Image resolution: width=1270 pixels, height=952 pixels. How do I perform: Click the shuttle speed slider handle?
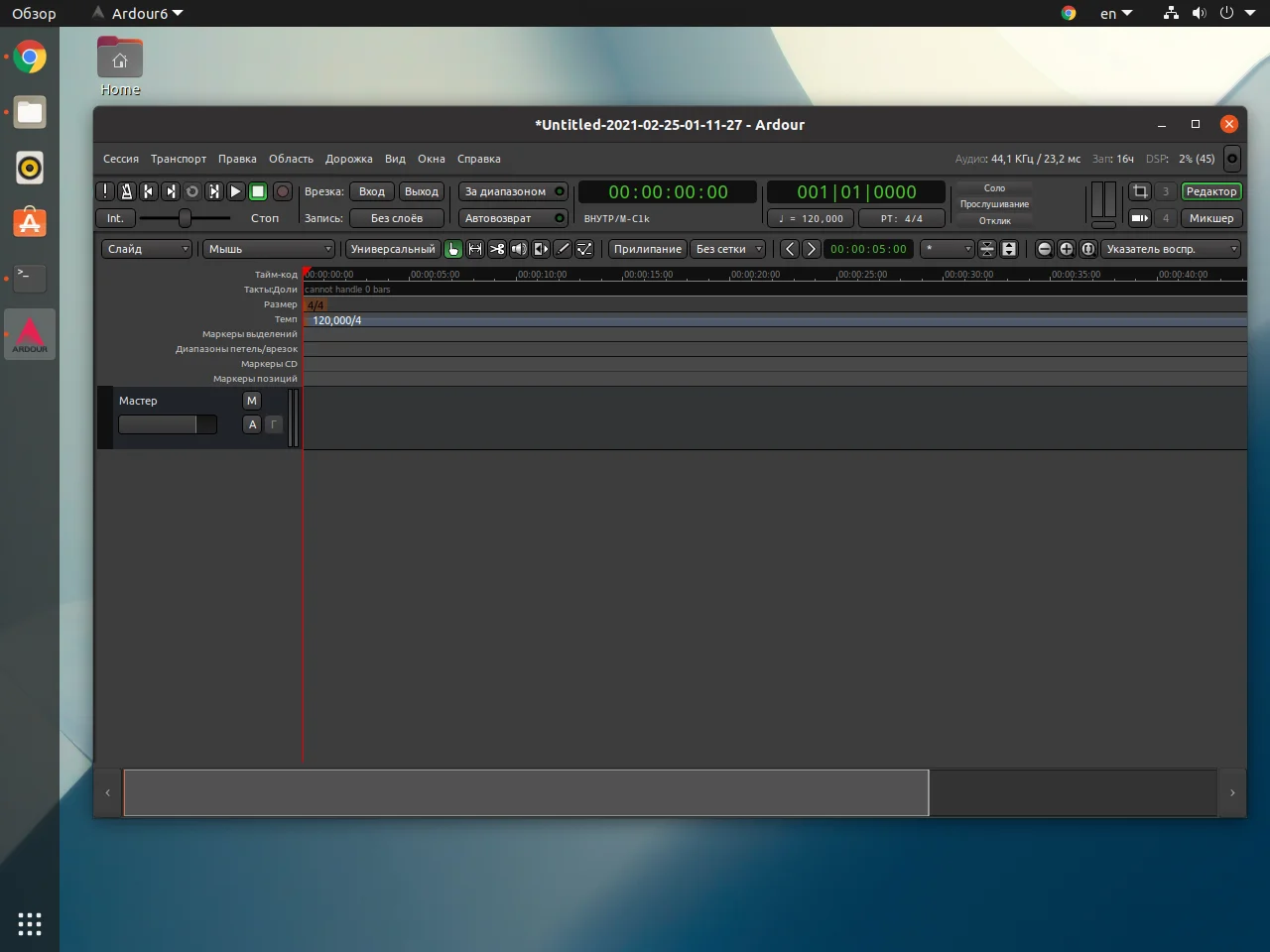click(185, 218)
